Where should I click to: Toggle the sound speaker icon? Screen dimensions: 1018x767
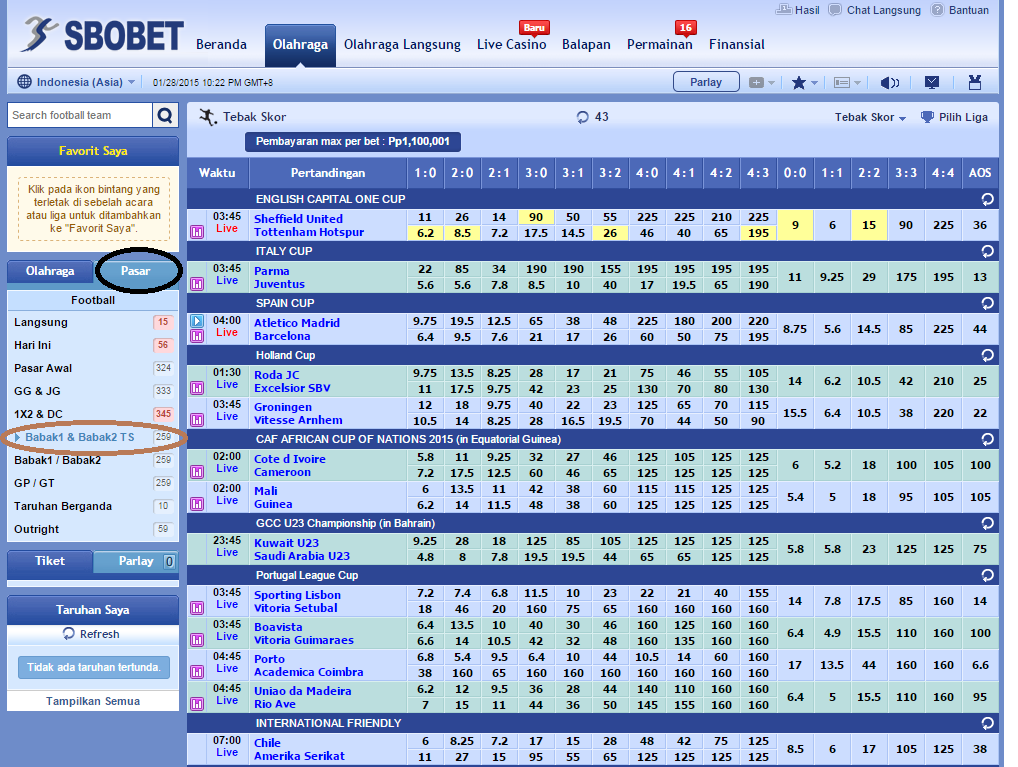pyautogui.click(x=889, y=83)
